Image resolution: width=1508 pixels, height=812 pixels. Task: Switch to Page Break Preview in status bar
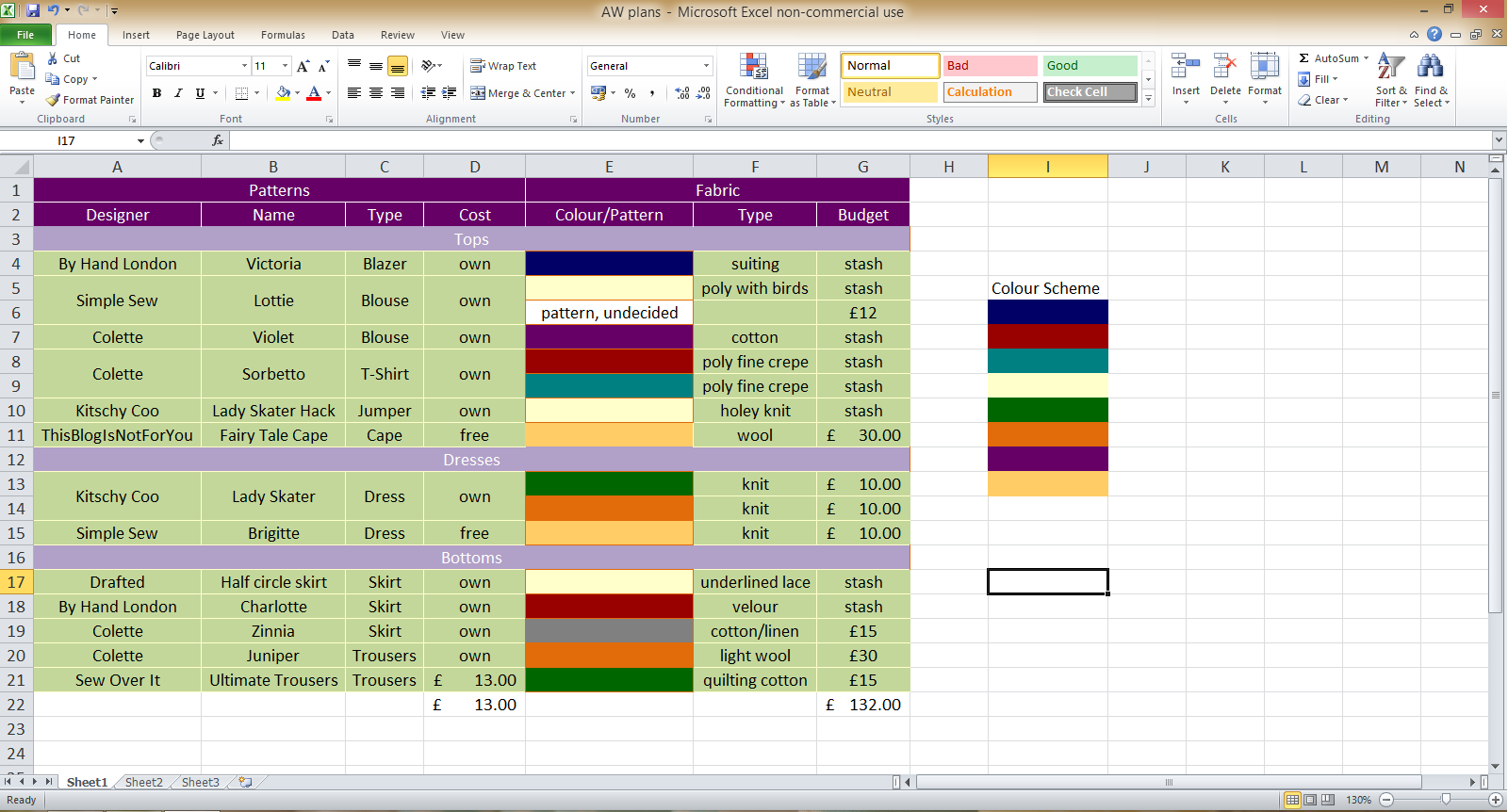1328,800
